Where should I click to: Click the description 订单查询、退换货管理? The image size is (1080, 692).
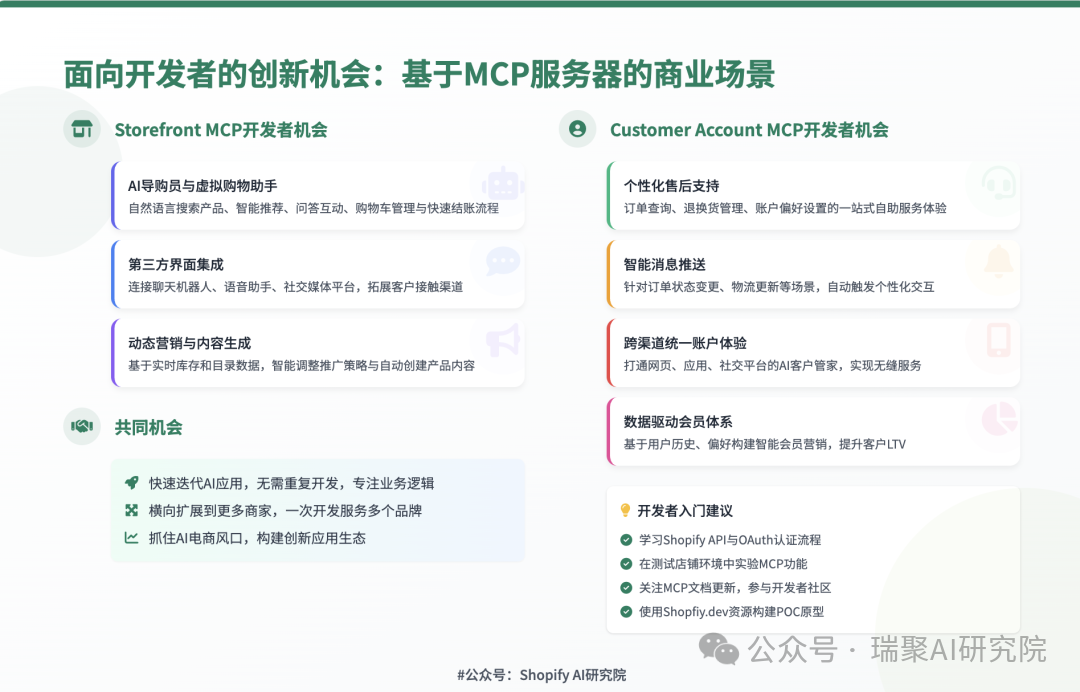[785, 208]
